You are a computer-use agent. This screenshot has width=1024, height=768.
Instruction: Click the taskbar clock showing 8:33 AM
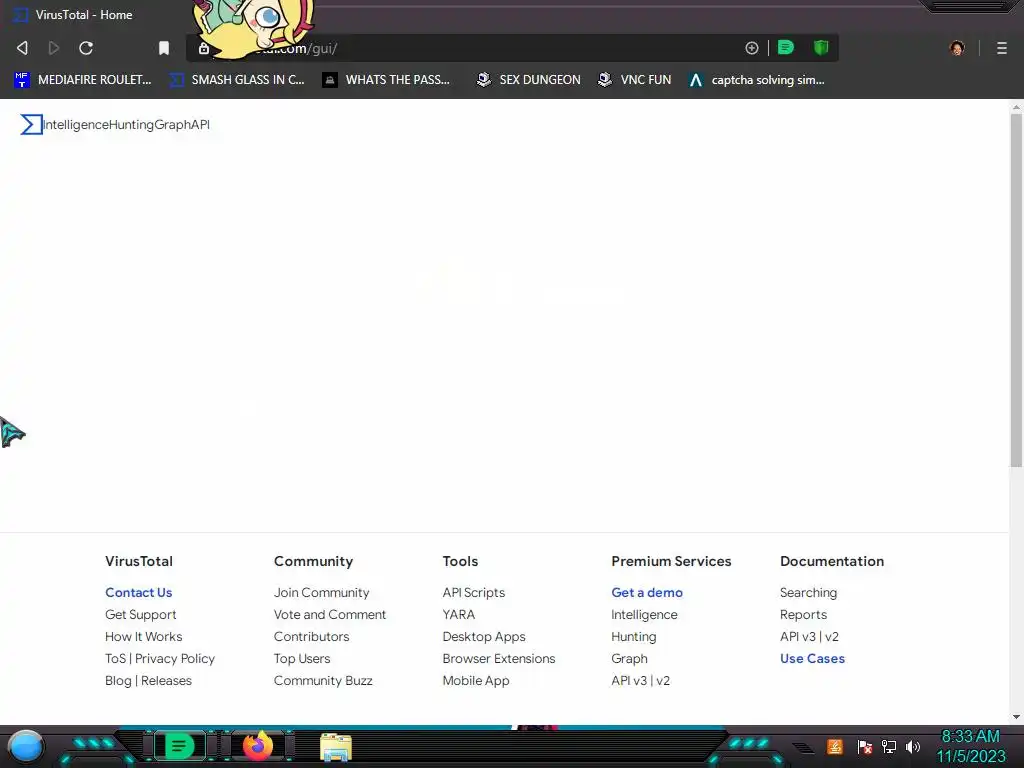[970, 746]
